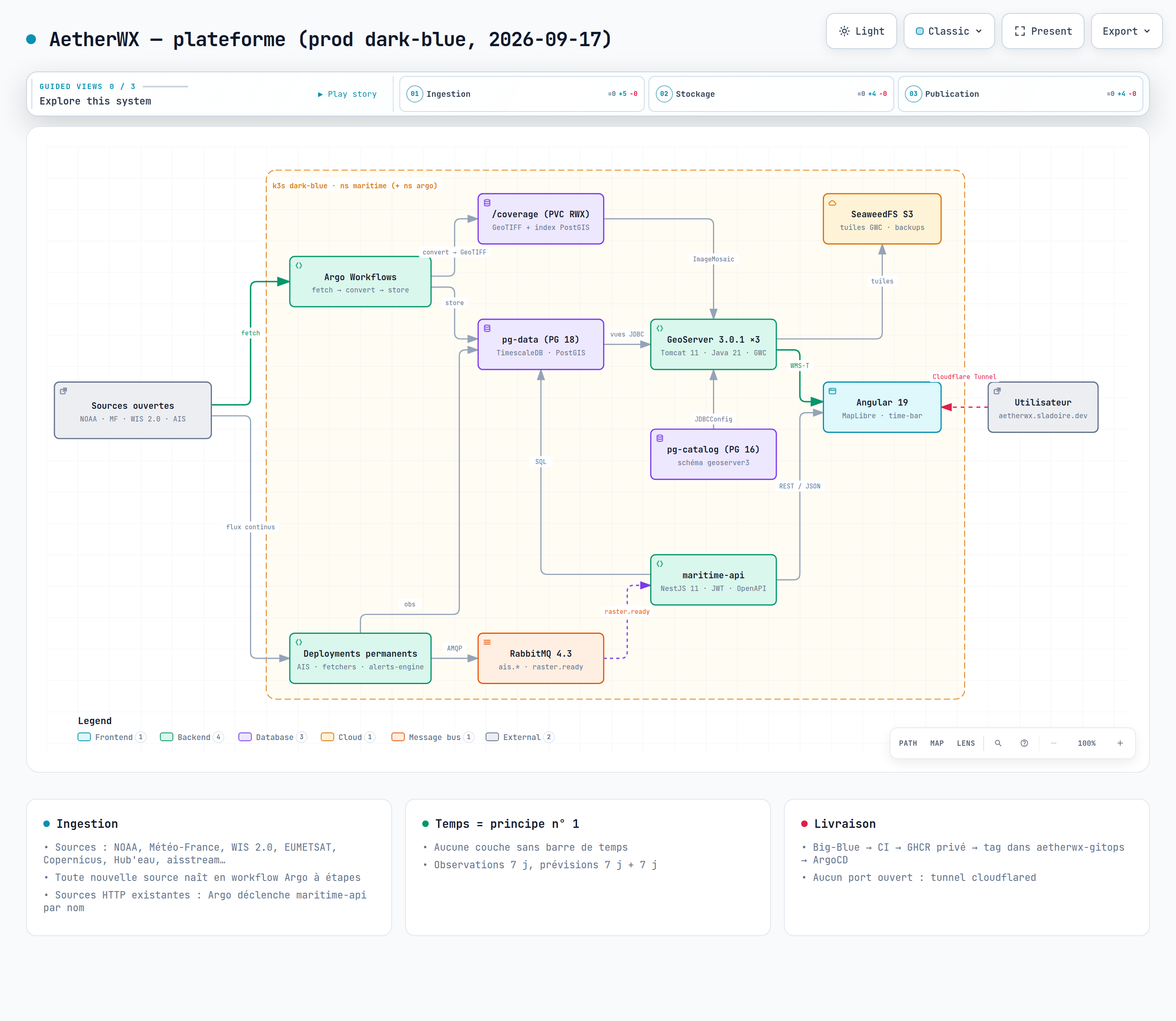Click the search magnifier icon in toolbar
The image size is (1176, 1021).
[x=998, y=743]
